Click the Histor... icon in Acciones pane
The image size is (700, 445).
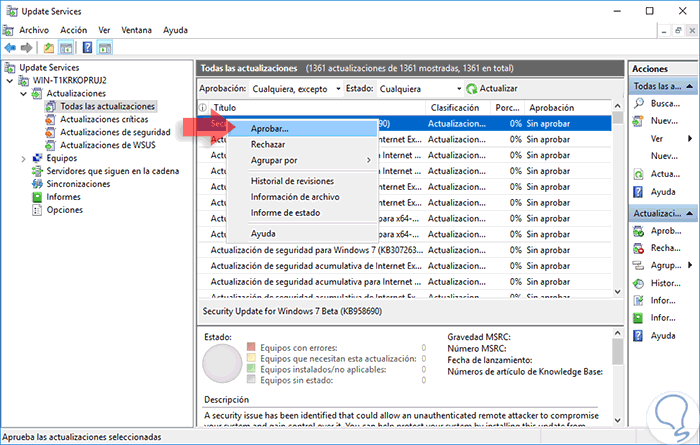click(x=639, y=283)
